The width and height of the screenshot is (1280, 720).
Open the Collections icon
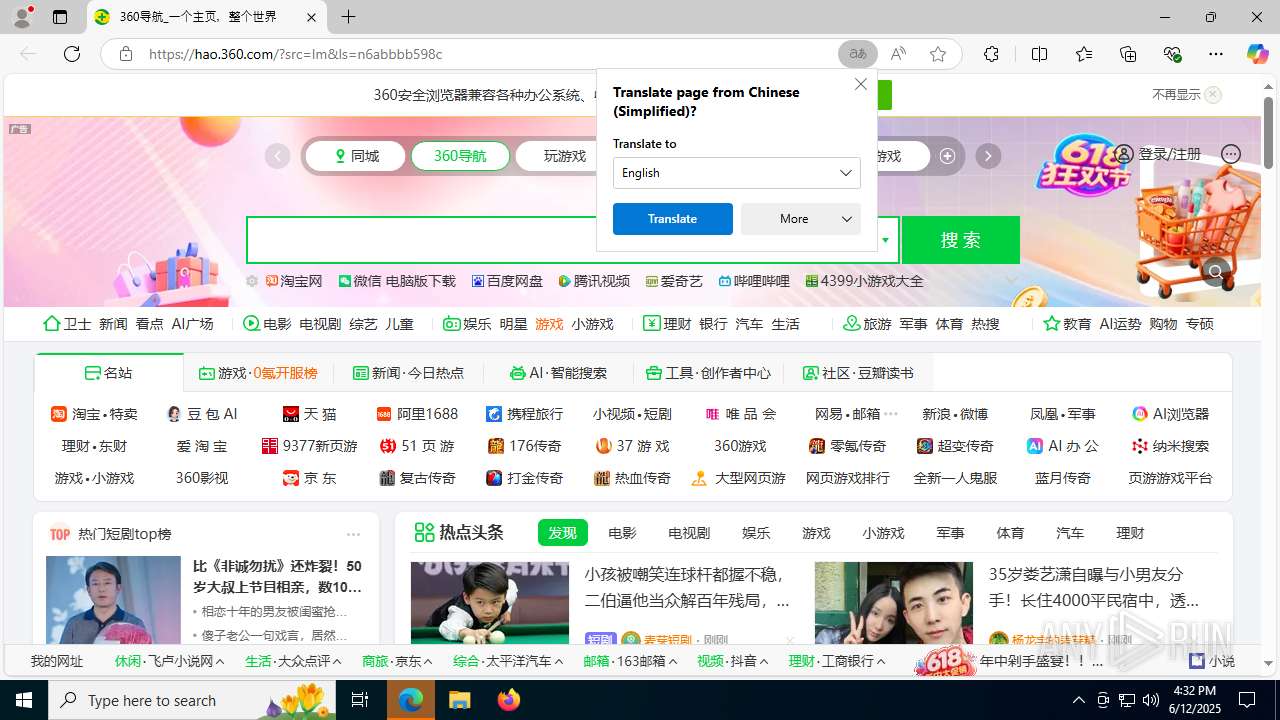coord(1128,54)
